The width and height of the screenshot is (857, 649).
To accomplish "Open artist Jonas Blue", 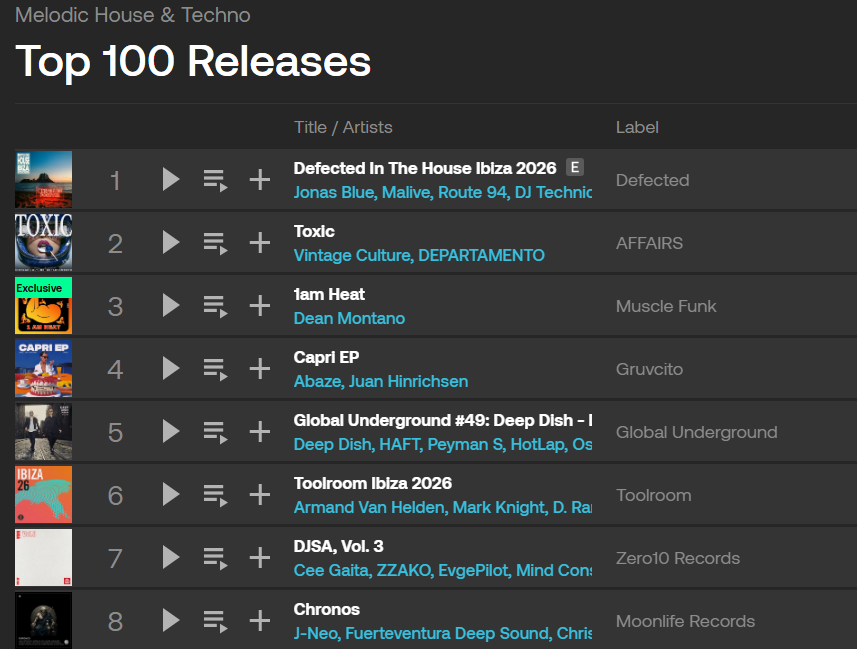I will click(x=334, y=192).
